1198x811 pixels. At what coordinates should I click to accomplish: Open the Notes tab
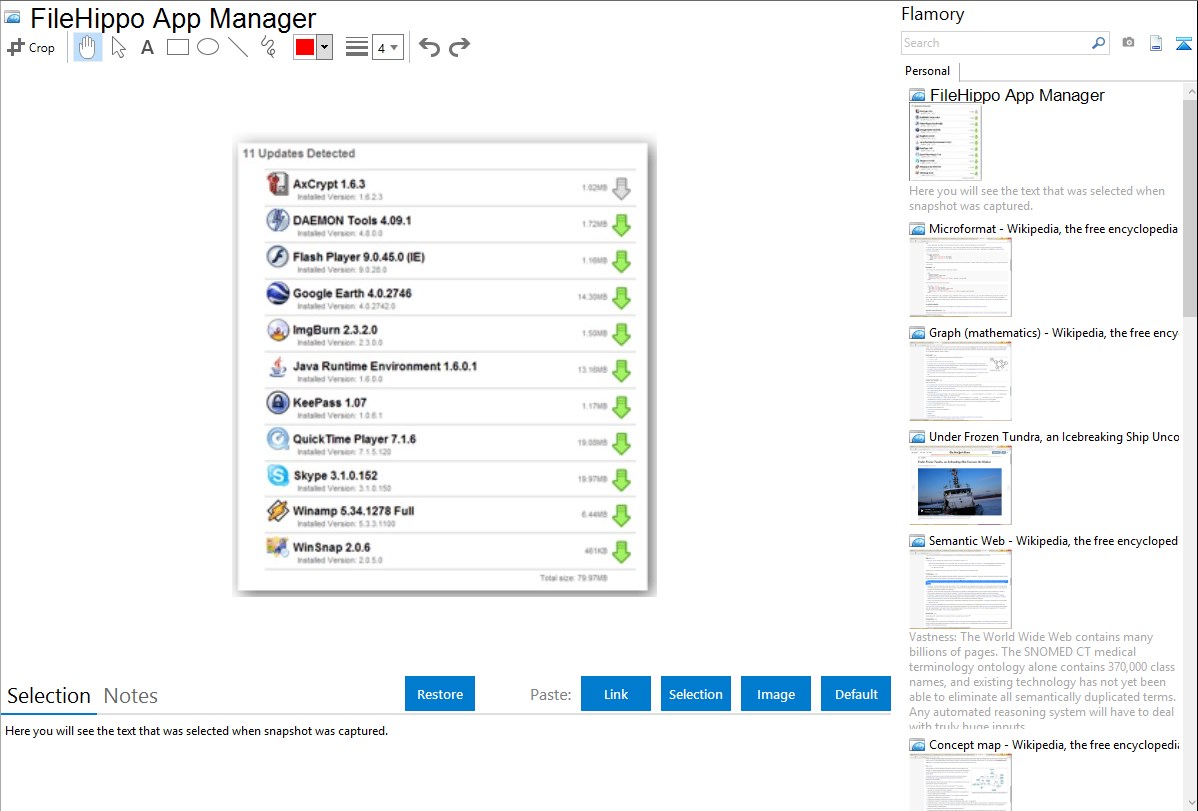[x=131, y=696]
